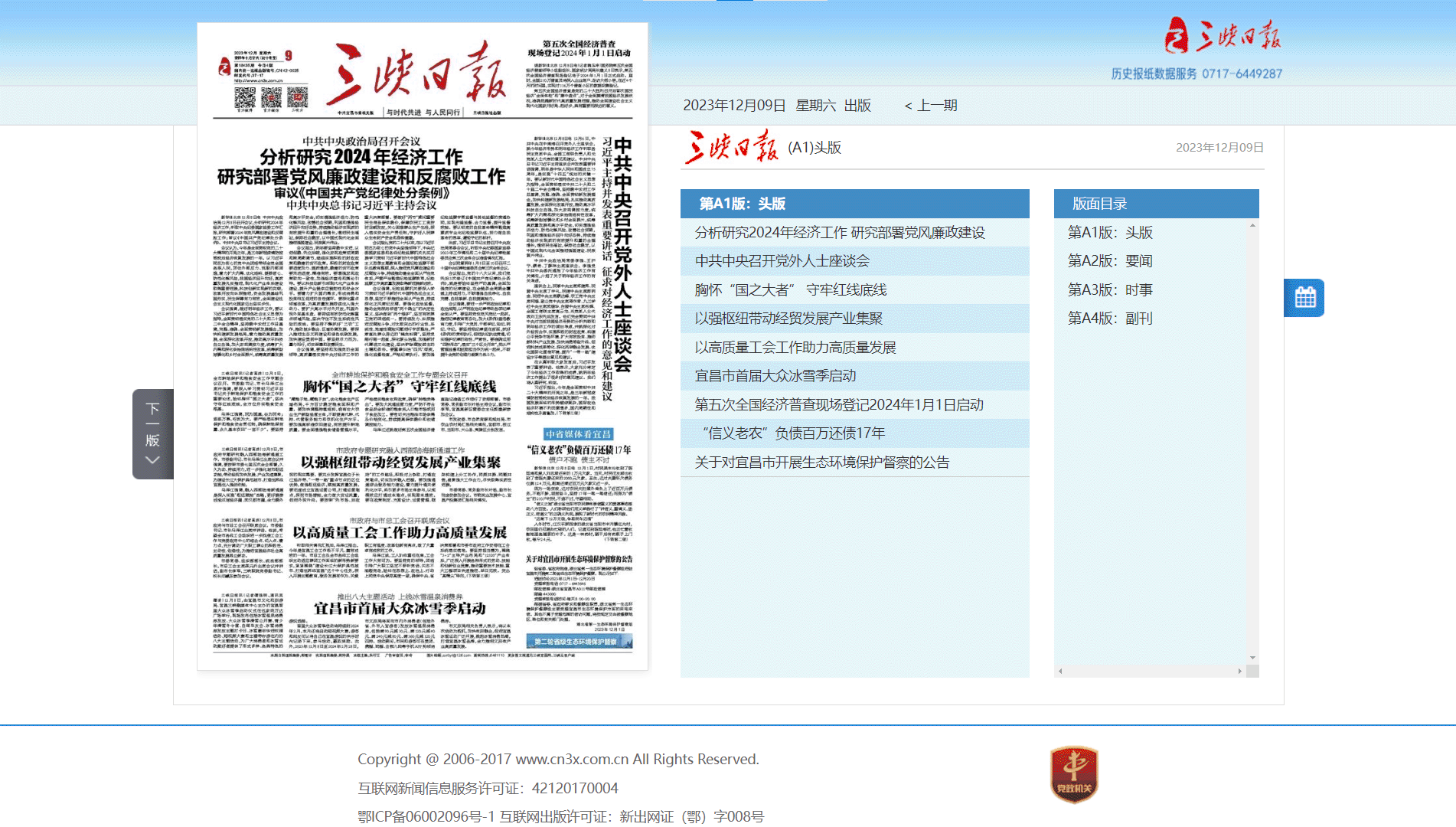Go to previous issue via 上一期
Screen dimensions: 1456x827
(931, 106)
